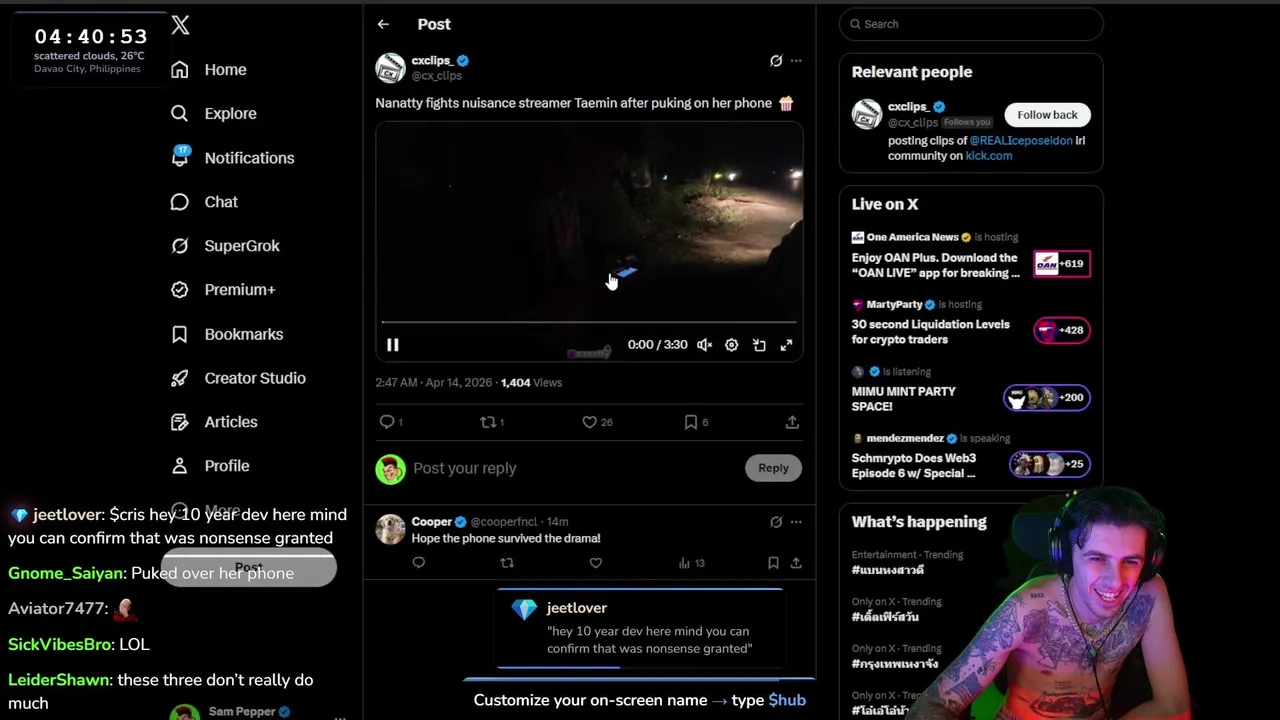
Task: Go back with the Post arrow
Action: (383, 24)
